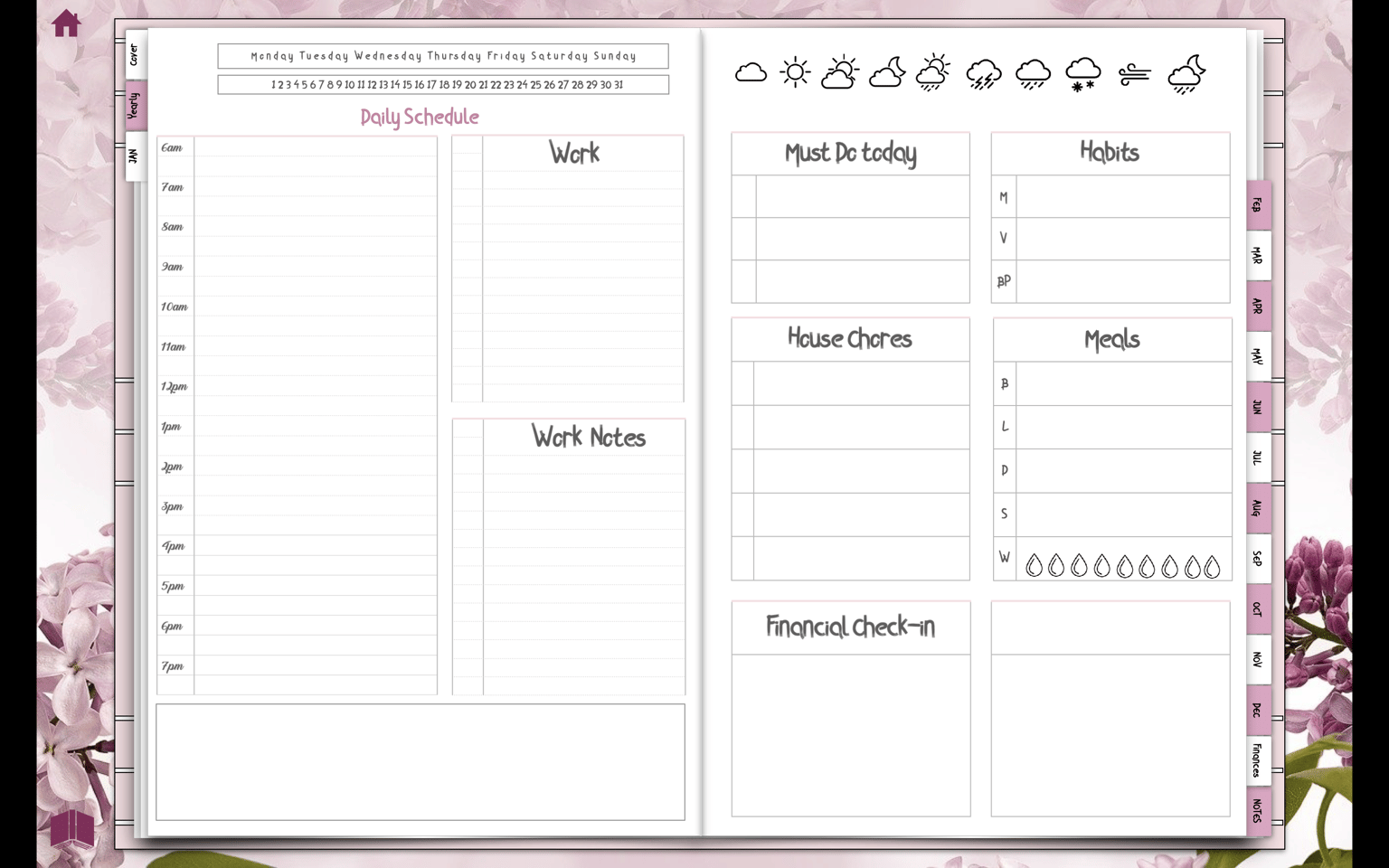This screenshot has height=868, width=1389.
Task: Go to the Notes tab
Action: coord(1258,811)
